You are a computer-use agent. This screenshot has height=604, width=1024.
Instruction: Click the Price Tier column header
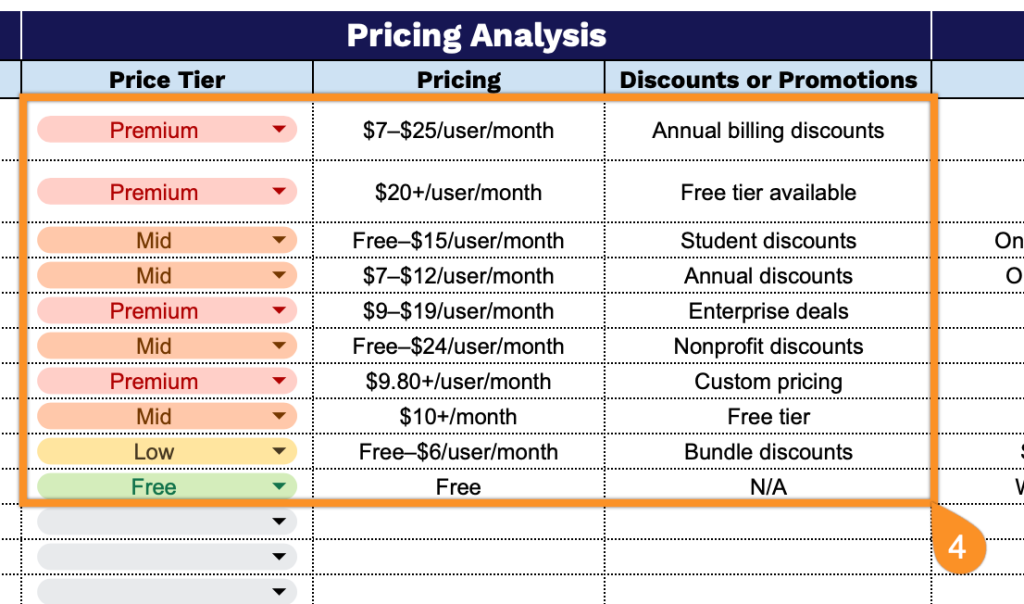point(167,80)
